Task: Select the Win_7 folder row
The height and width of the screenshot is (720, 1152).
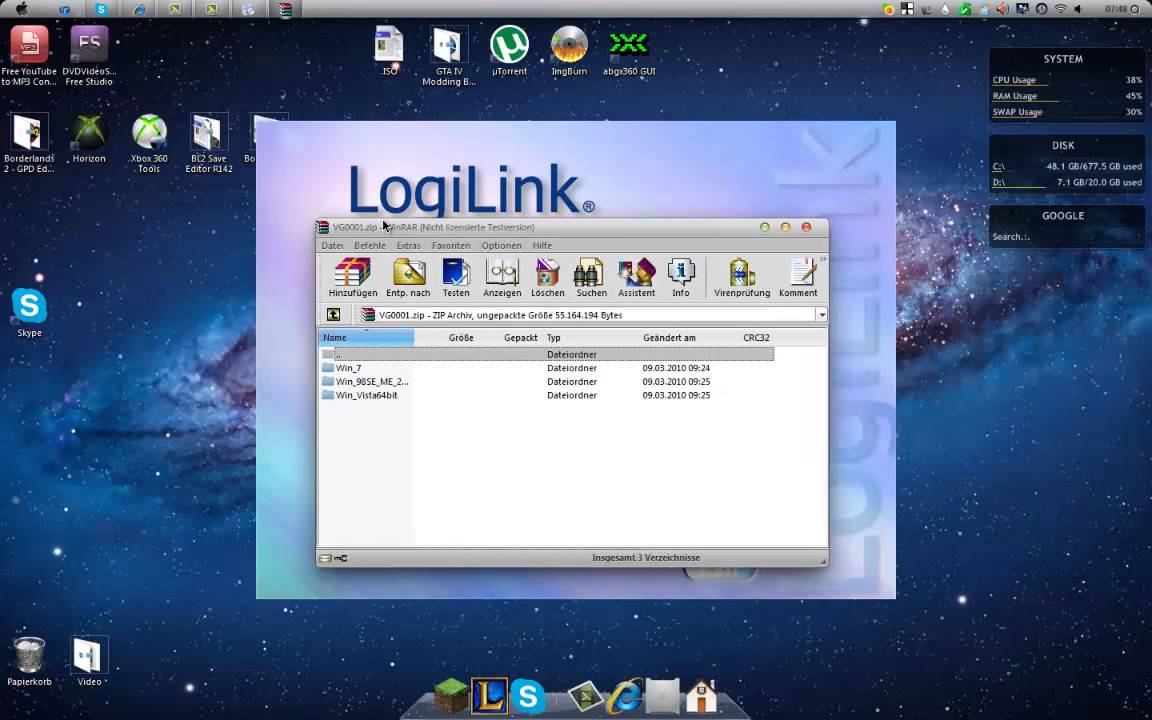Action: click(x=547, y=368)
